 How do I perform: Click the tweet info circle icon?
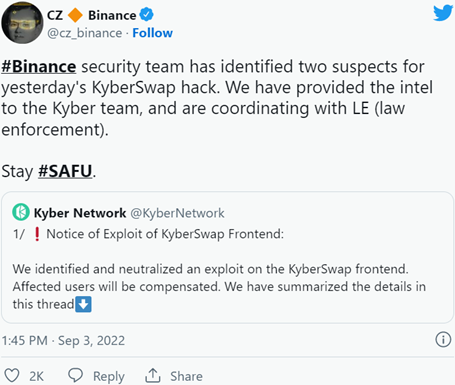443,340
